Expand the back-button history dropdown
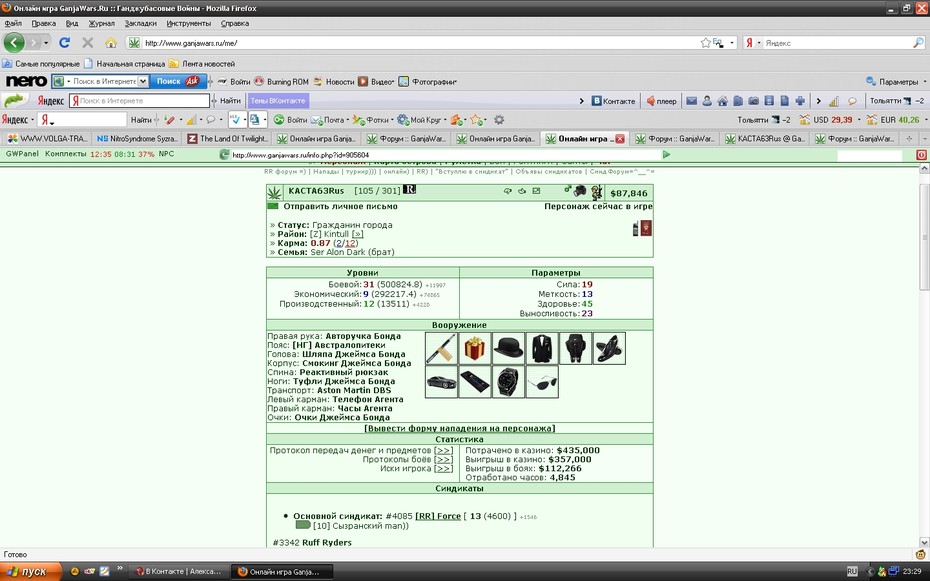The image size is (930, 581). pyautogui.click(x=46, y=43)
